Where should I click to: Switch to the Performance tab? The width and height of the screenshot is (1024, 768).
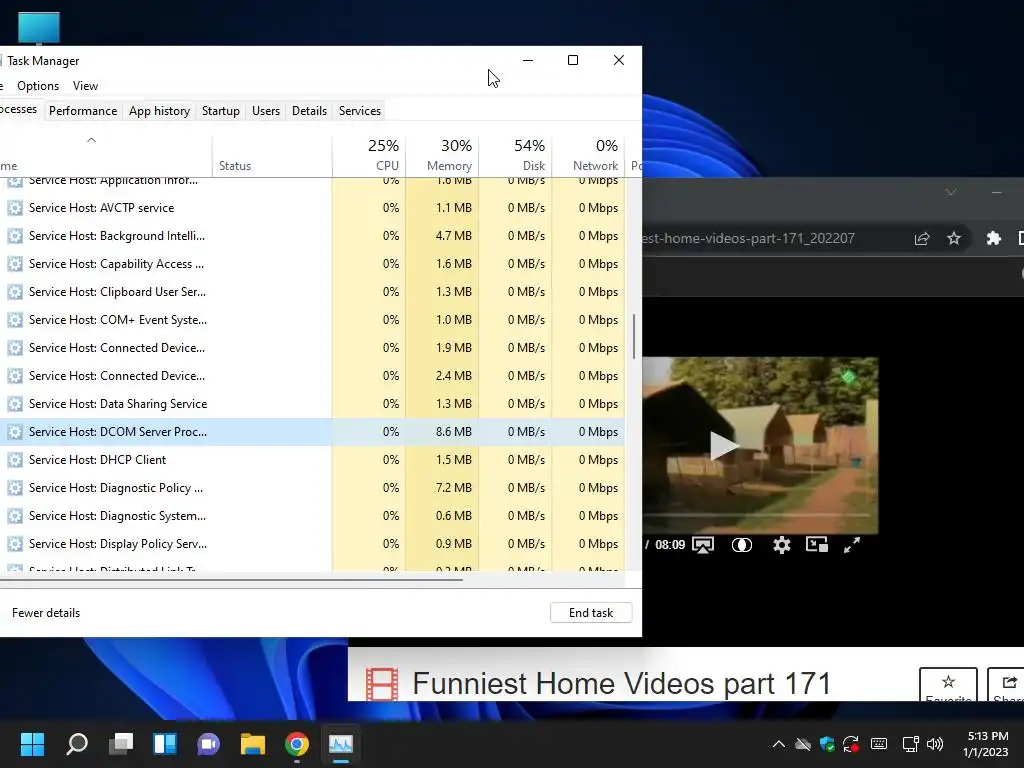[83, 110]
